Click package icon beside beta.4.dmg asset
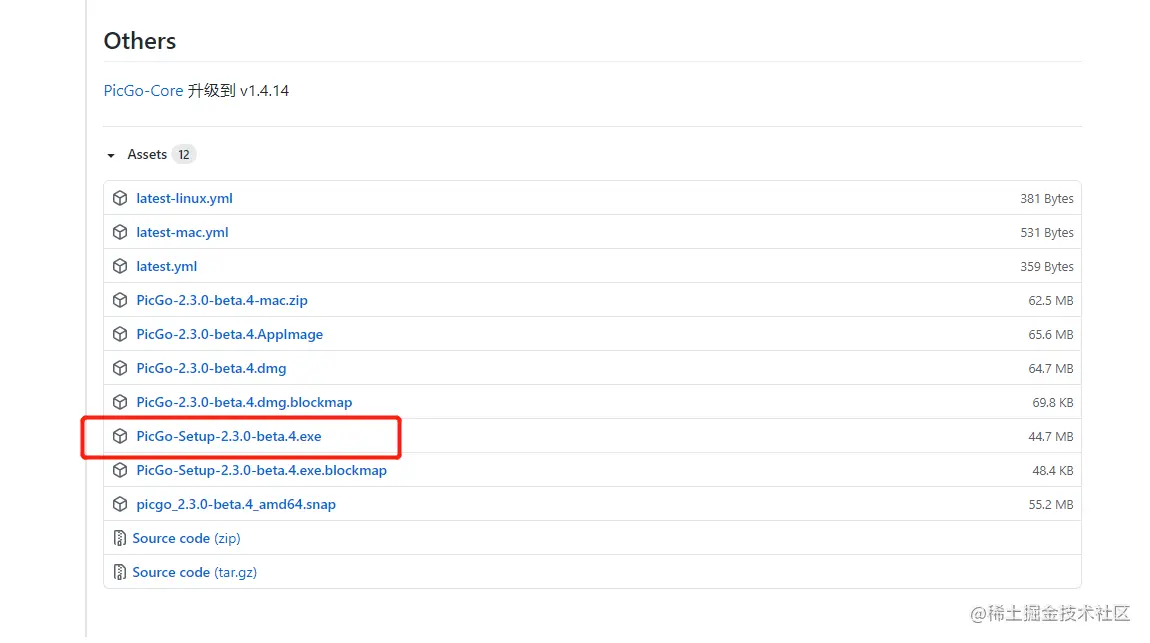The height and width of the screenshot is (643, 1150). pos(120,369)
